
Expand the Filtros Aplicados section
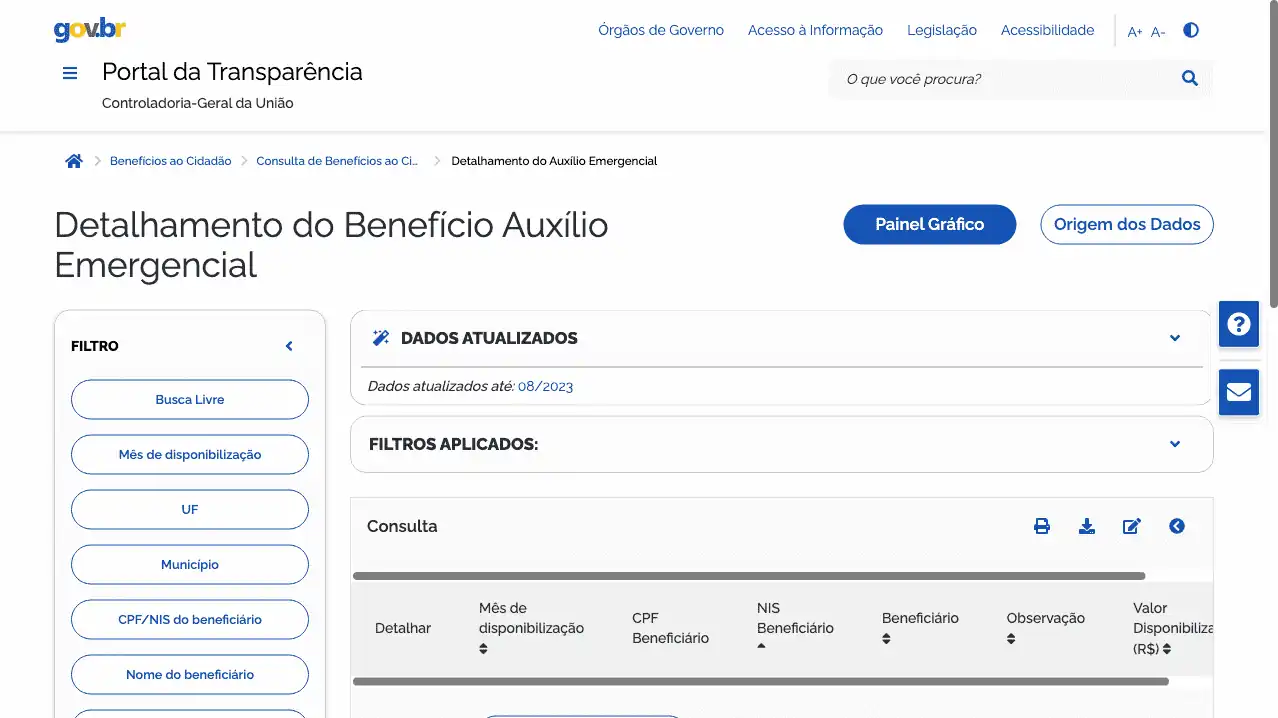point(1175,444)
